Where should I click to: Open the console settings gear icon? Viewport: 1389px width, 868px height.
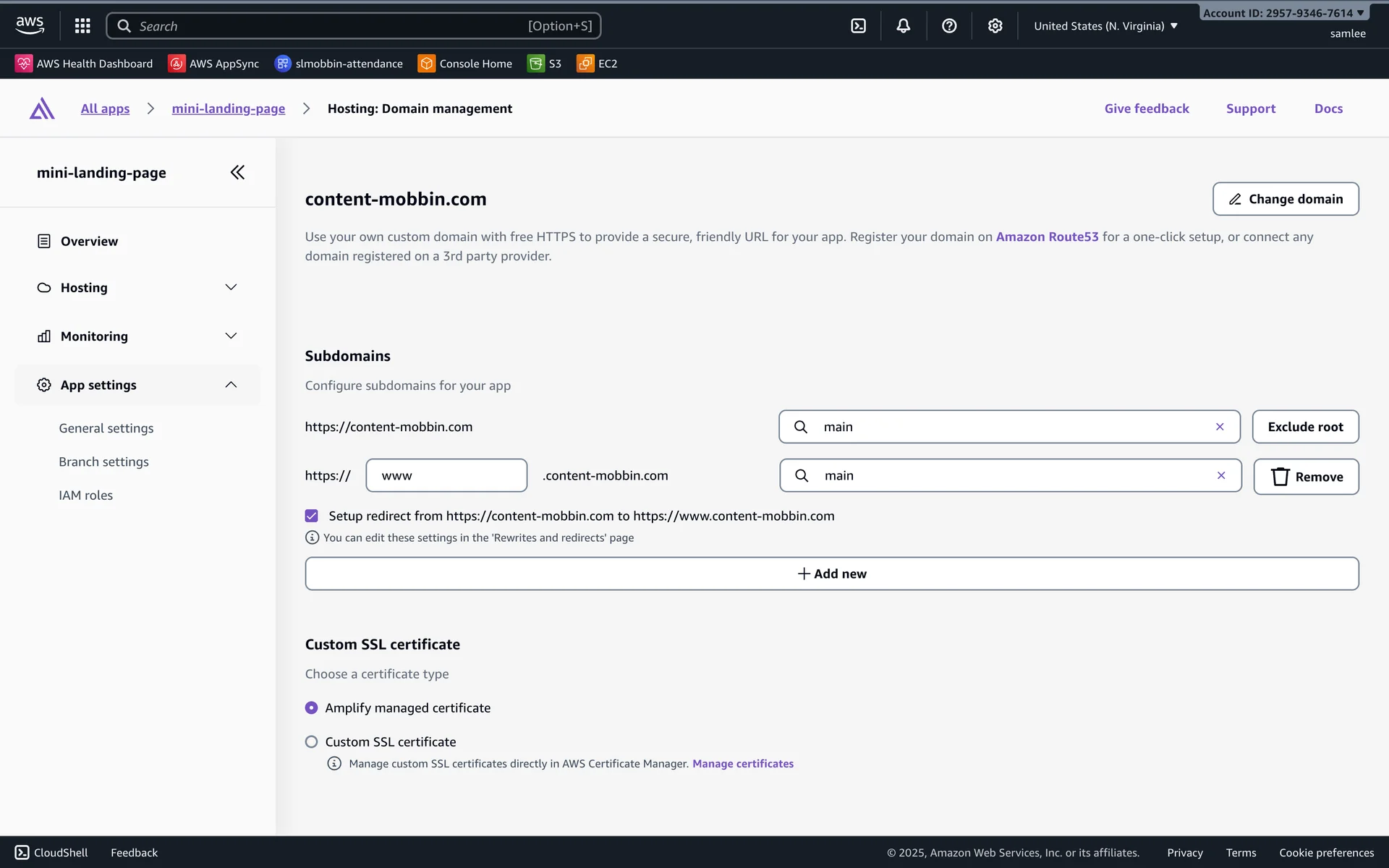pos(995,26)
